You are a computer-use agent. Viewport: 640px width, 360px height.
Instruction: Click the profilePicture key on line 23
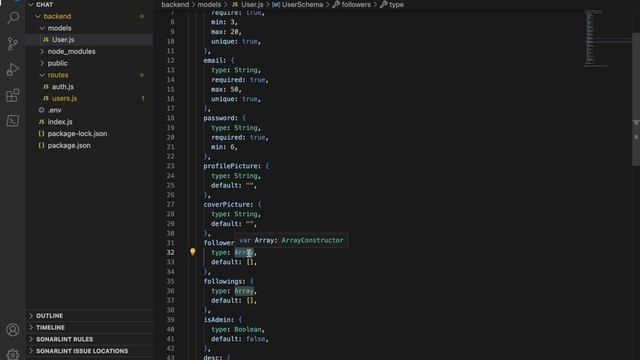[231, 166]
